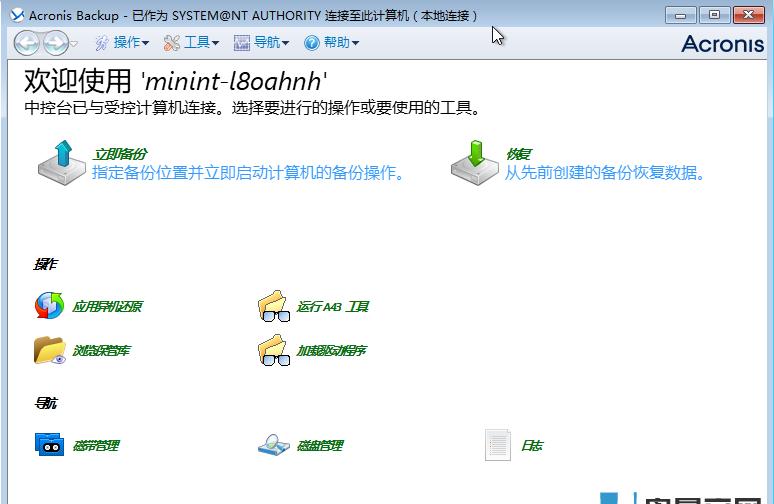The image size is (774, 504).
Task: Click the load driver folder icon
Action: 274,350
